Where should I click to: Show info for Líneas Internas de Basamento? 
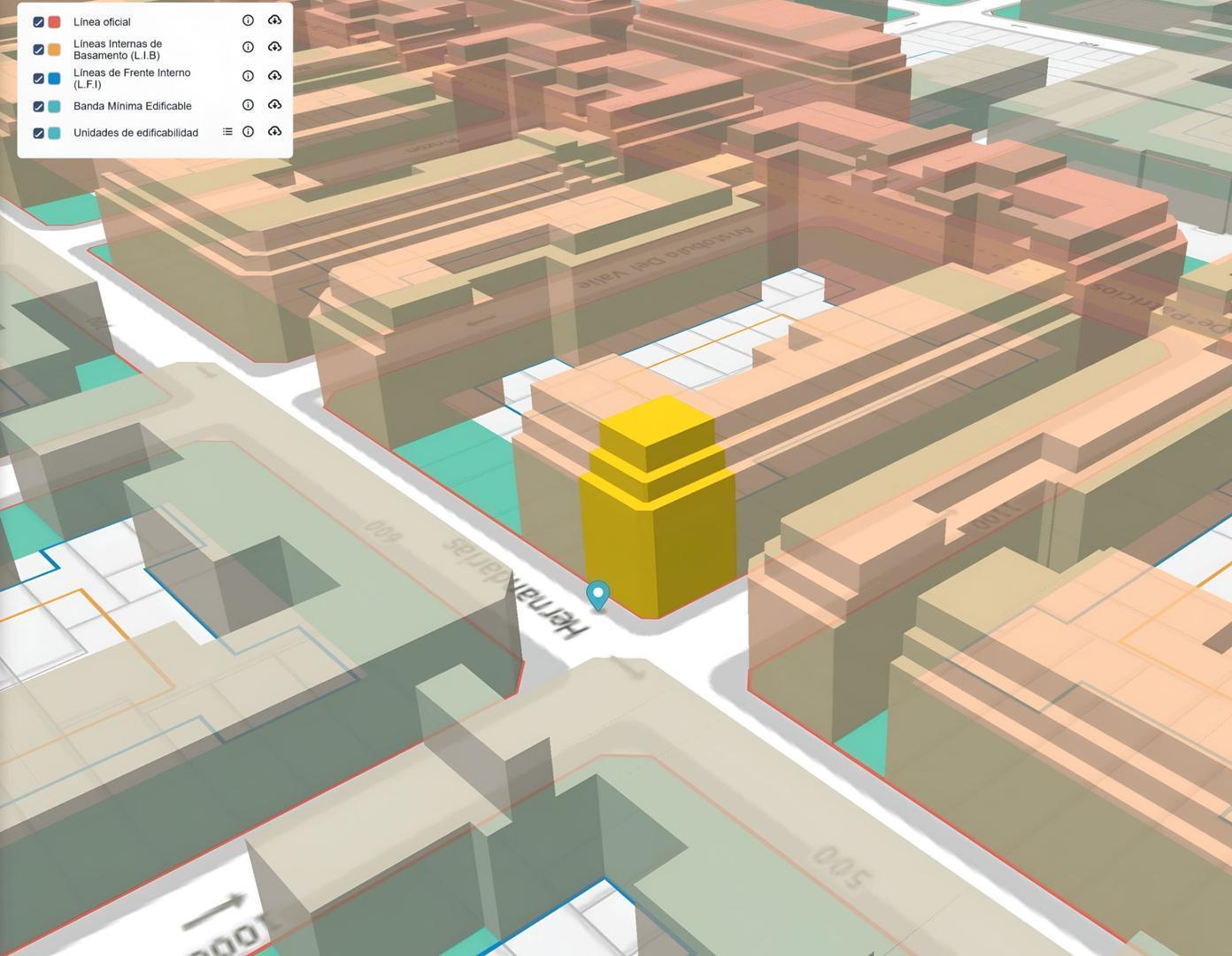(248, 47)
